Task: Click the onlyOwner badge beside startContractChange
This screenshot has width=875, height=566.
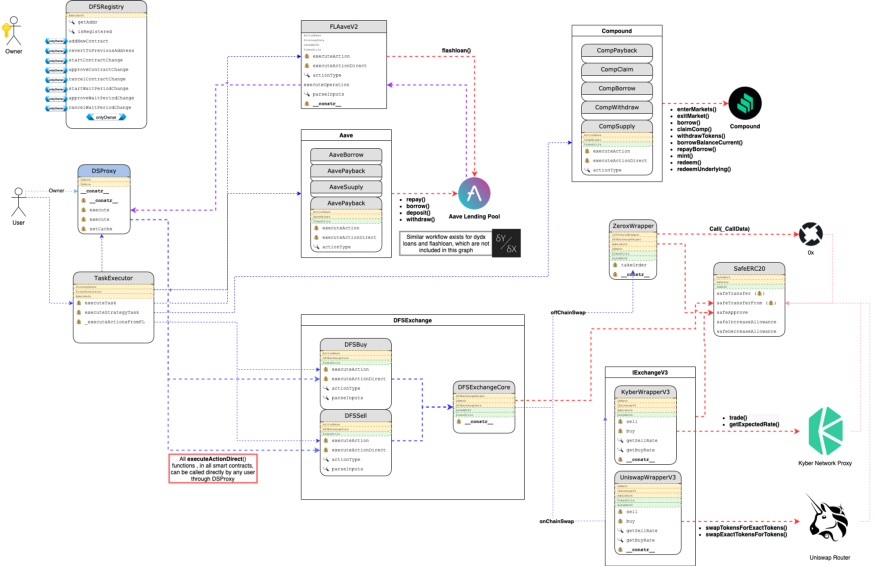Action: tap(56, 60)
